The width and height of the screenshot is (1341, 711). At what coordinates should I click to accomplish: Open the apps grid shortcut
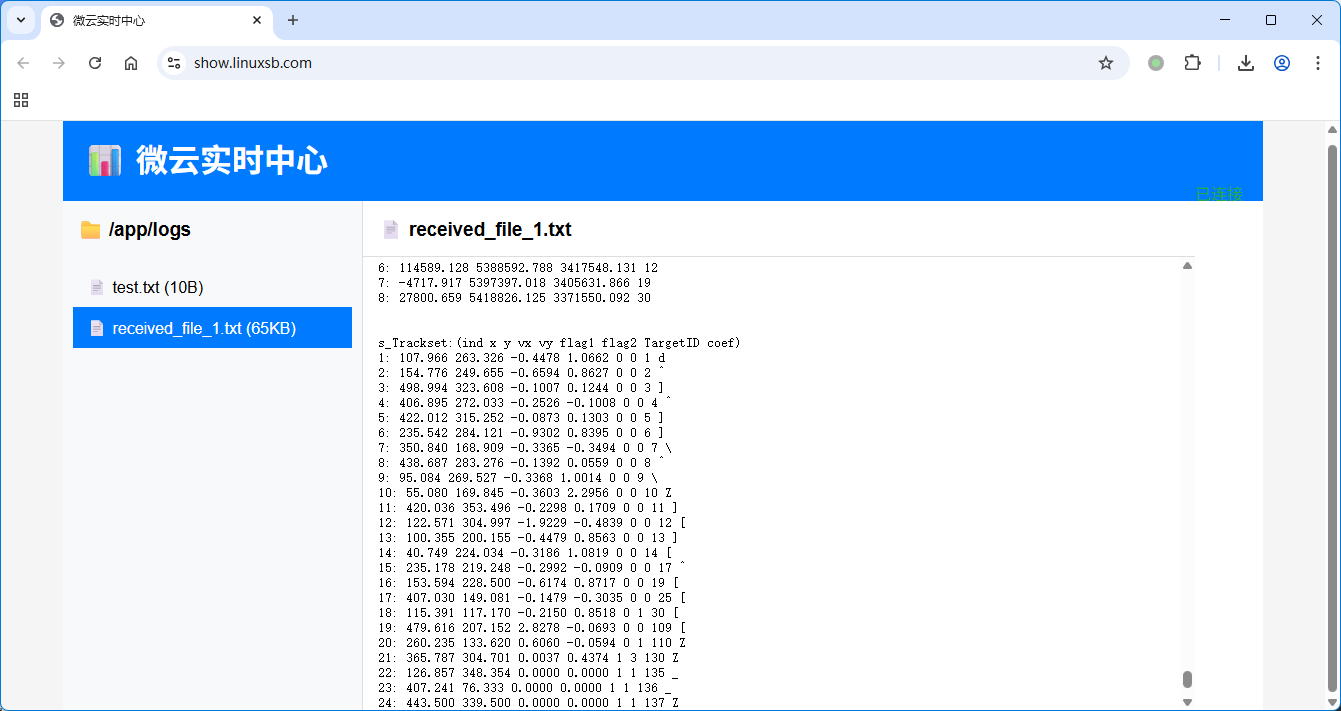pos(21,100)
